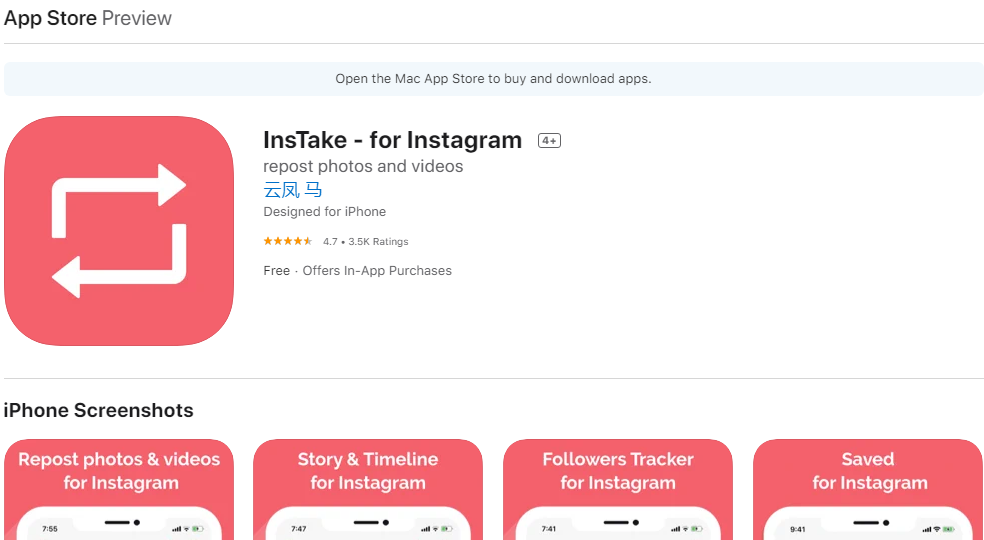This screenshot has width=984, height=540.
Task: Click the Free price label
Action: pos(277,271)
